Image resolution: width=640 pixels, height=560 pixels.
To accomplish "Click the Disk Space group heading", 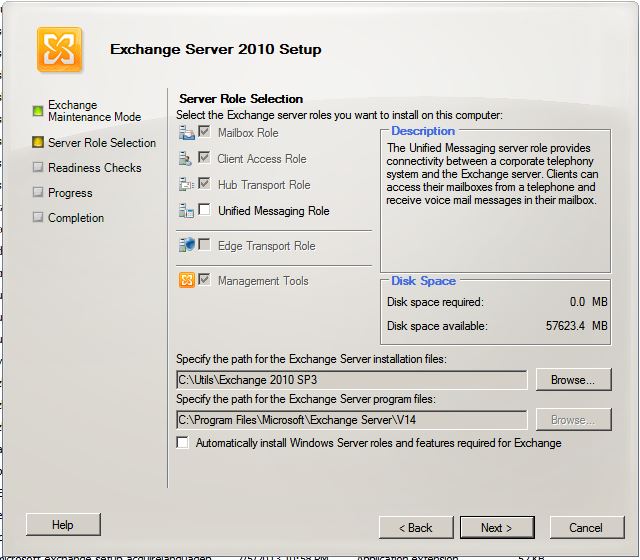I will pyautogui.click(x=423, y=281).
